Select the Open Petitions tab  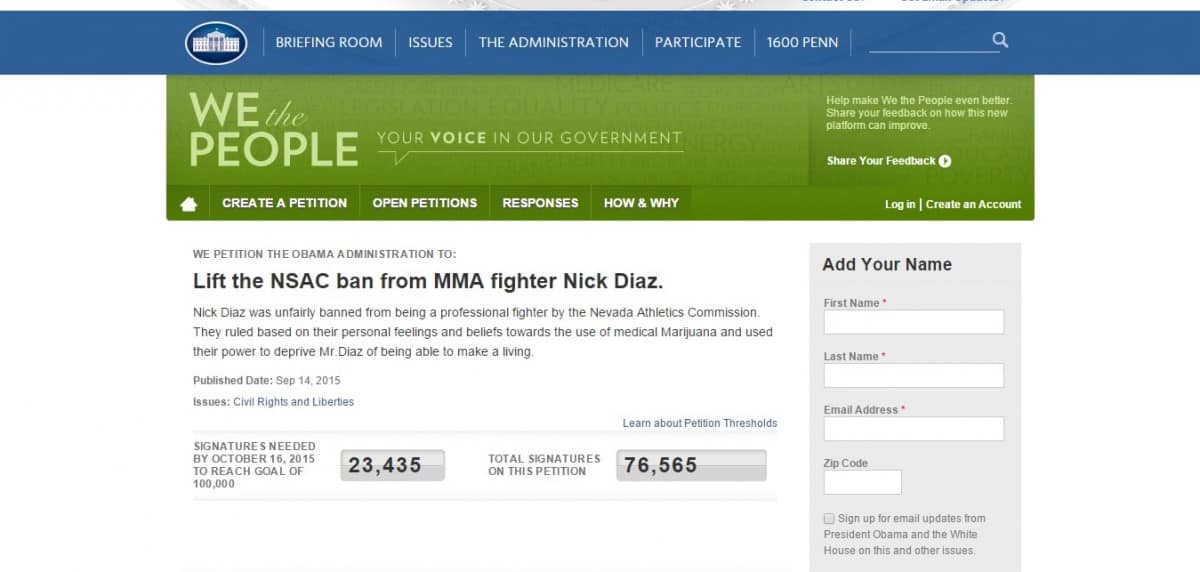click(425, 203)
